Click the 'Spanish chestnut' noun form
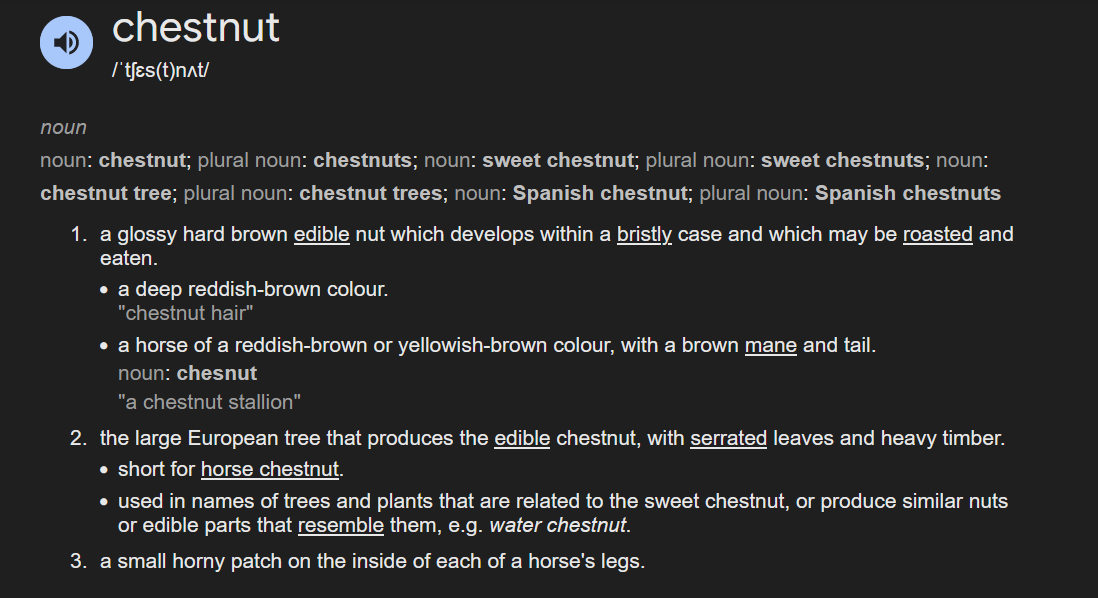 pyautogui.click(x=600, y=193)
